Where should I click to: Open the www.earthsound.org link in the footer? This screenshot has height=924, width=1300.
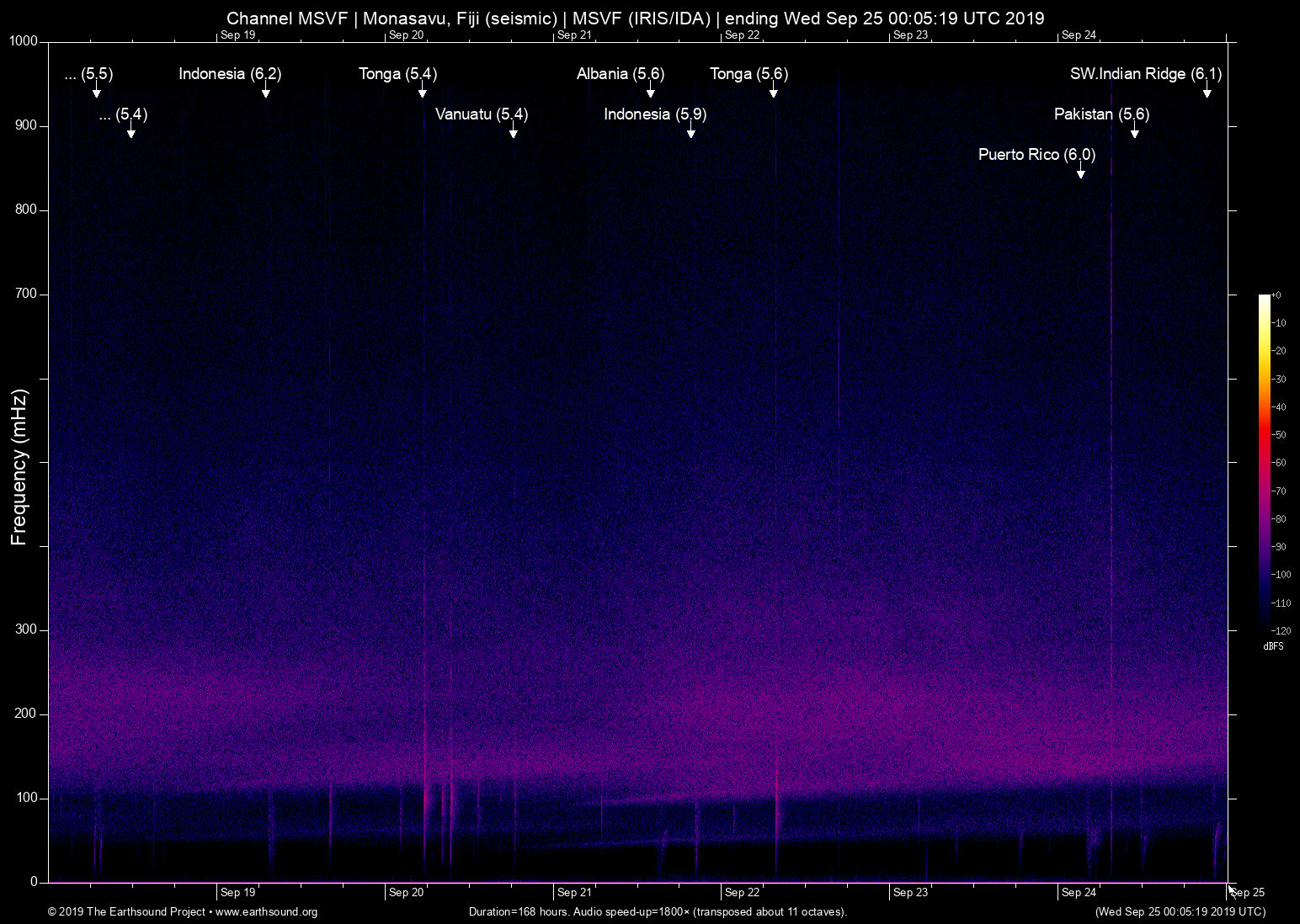coord(267,912)
